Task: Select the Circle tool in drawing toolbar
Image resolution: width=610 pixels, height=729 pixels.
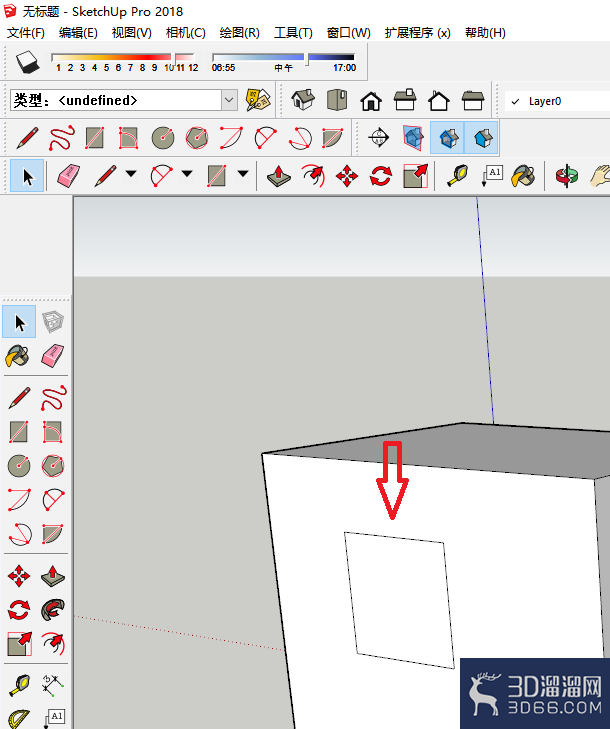Action: pyautogui.click(x=163, y=138)
